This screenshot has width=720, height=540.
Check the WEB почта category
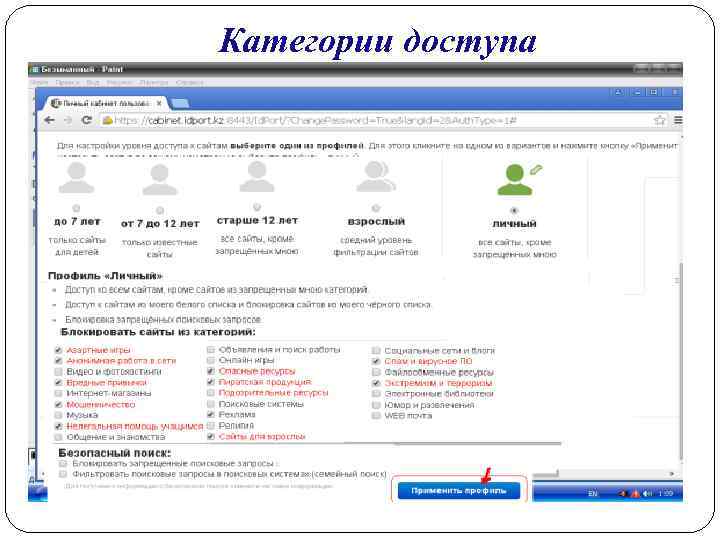[x=376, y=416]
